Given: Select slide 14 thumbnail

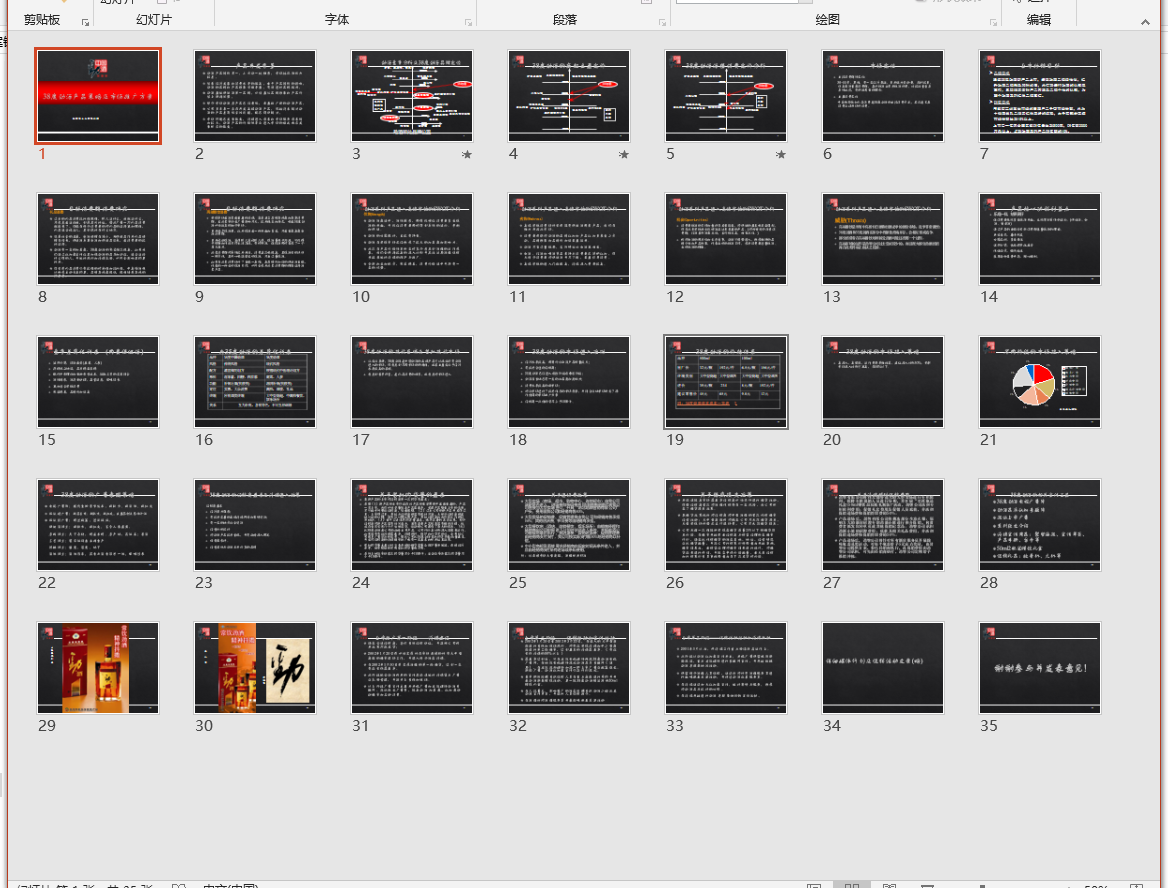Looking at the screenshot, I should (x=1040, y=239).
